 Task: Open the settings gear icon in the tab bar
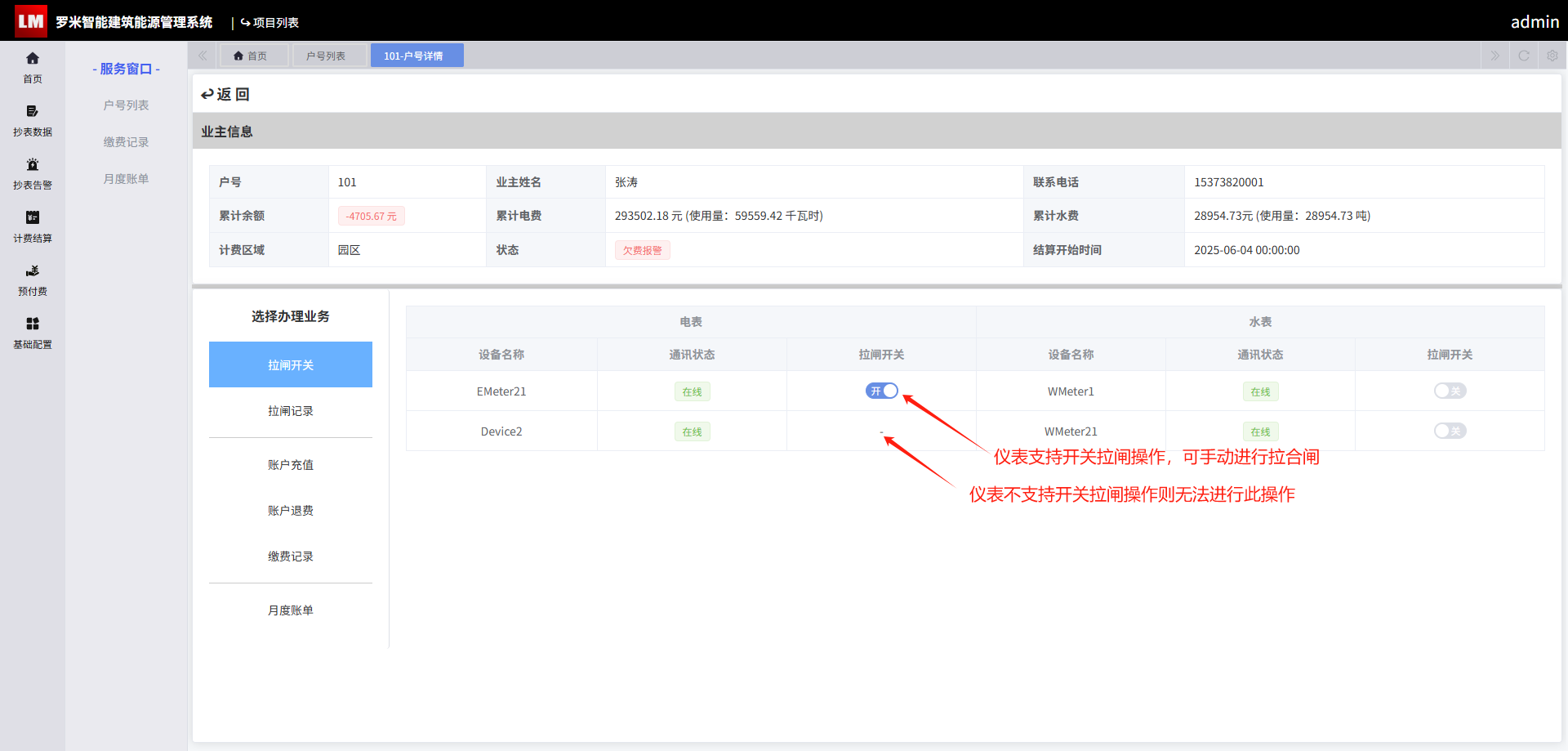click(1552, 56)
